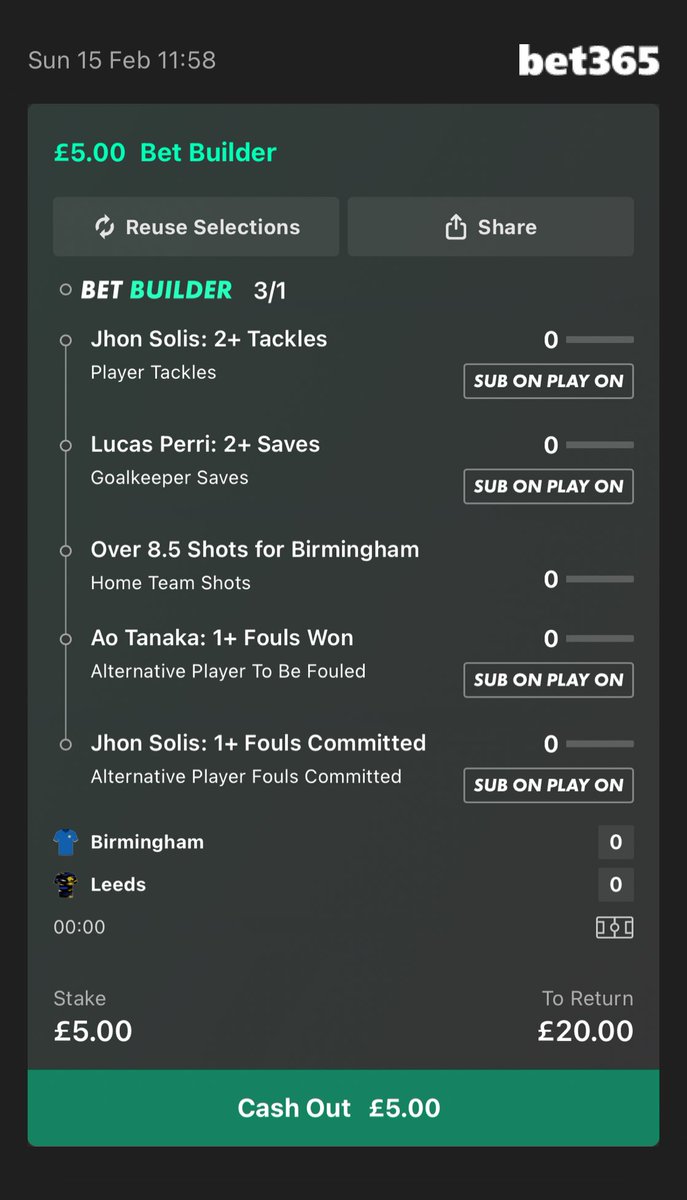This screenshot has width=687, height=1200.
Task: Click the Bet Builder circle marker icon
Action: click(66, 291)
